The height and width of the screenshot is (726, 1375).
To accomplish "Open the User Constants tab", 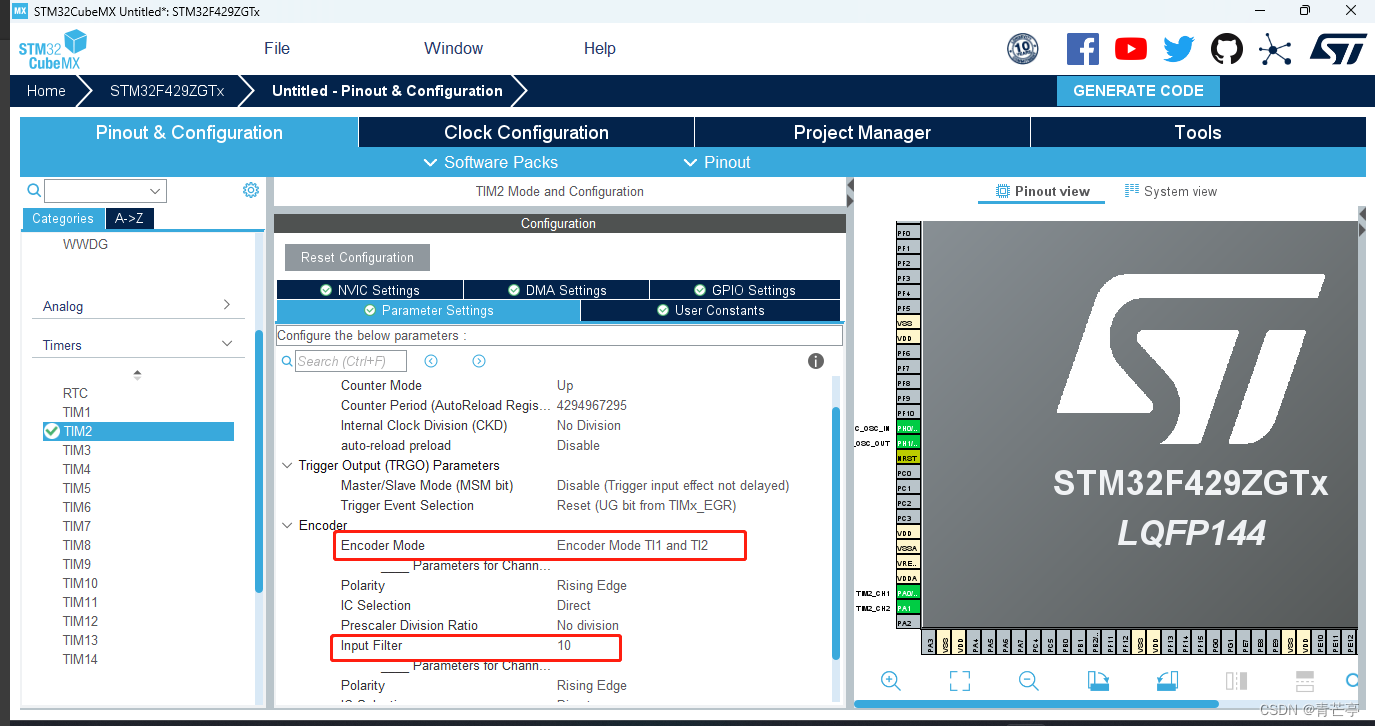I will [710, 311].
